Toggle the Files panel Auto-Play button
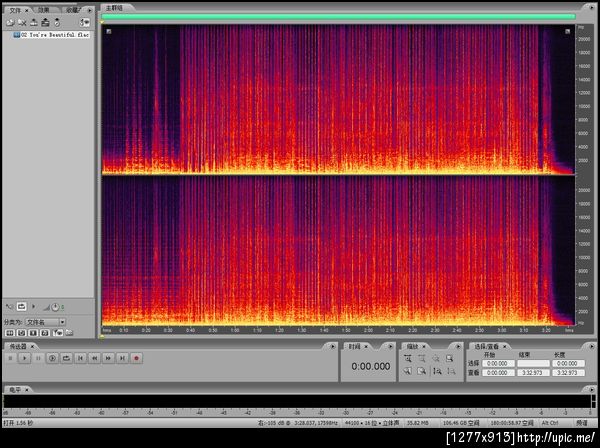 [10, 307]
